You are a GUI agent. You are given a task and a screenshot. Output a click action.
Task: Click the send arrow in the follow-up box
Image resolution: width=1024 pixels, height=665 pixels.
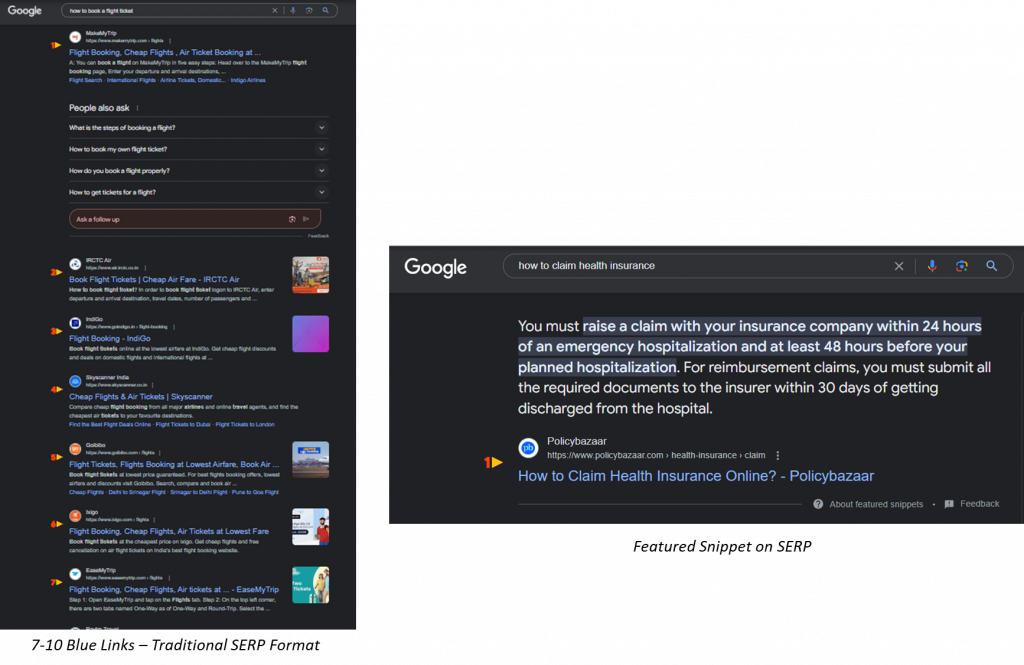(x=306, y=219)
